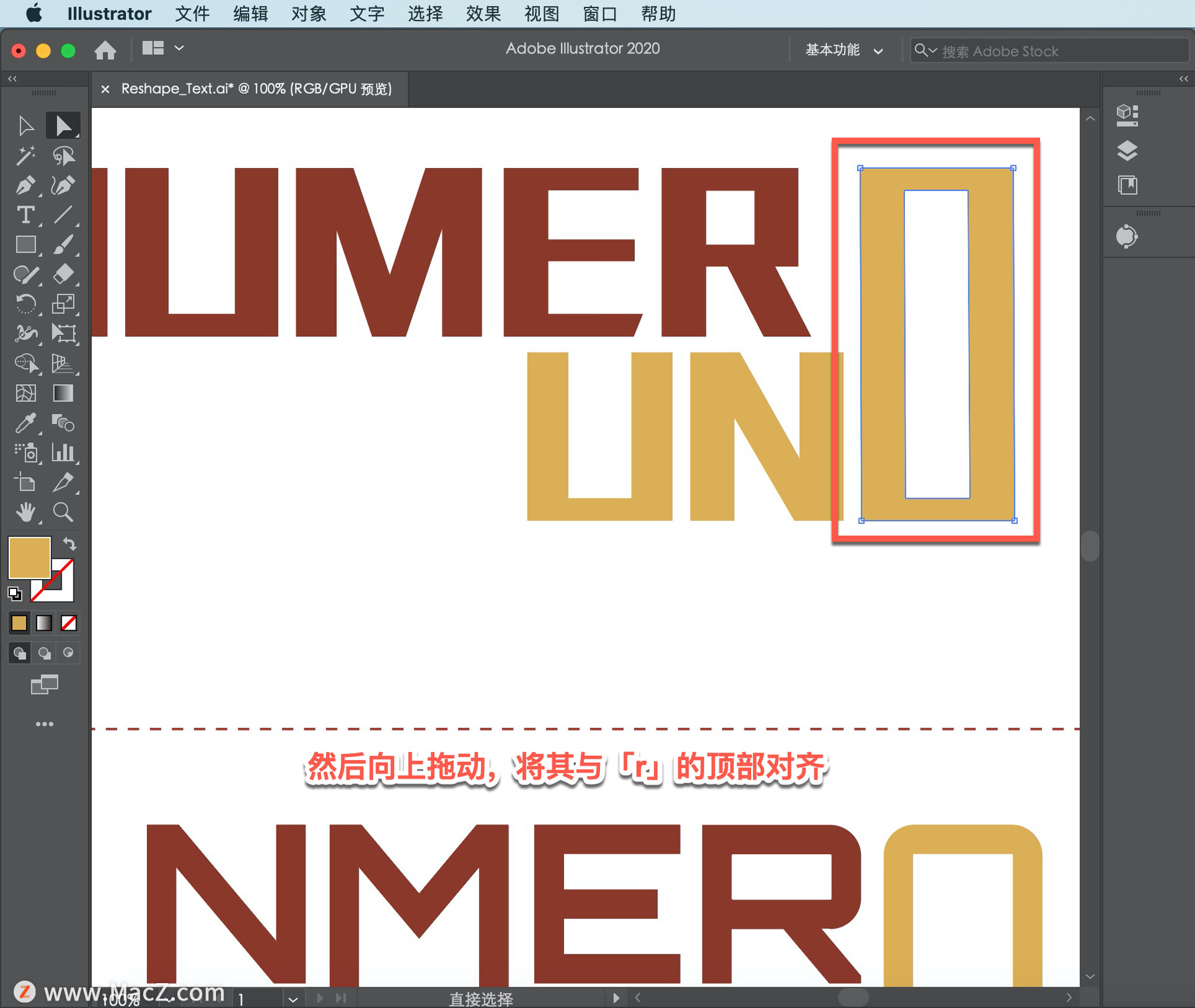Select the Hand tool
This screenshot has width=1195, height=1008.
click(x=25, y=512)
